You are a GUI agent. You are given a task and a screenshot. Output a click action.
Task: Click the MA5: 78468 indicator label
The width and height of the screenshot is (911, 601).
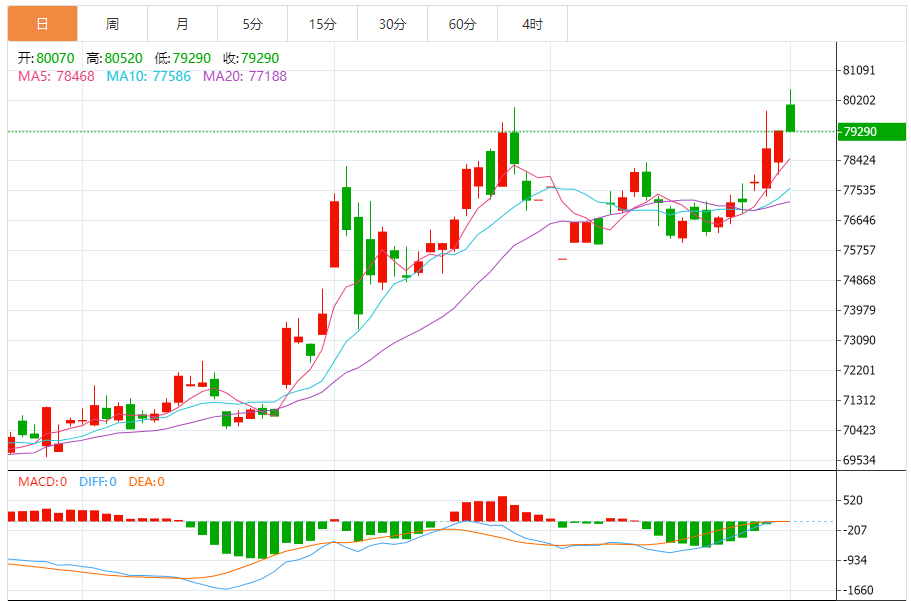pyautogui.click(x=56, y=76)
